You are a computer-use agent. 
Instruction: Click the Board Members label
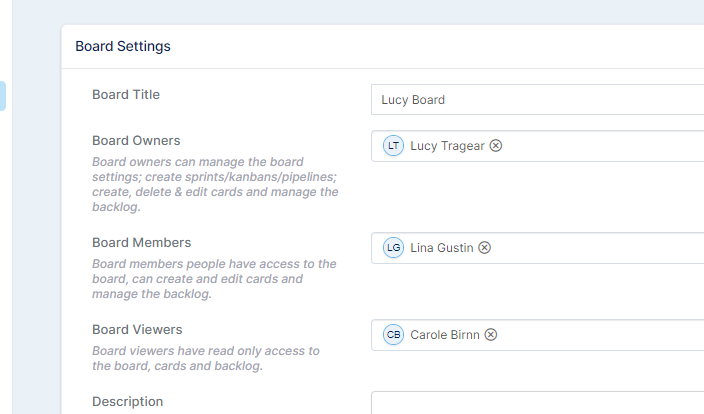pos(141,242)
